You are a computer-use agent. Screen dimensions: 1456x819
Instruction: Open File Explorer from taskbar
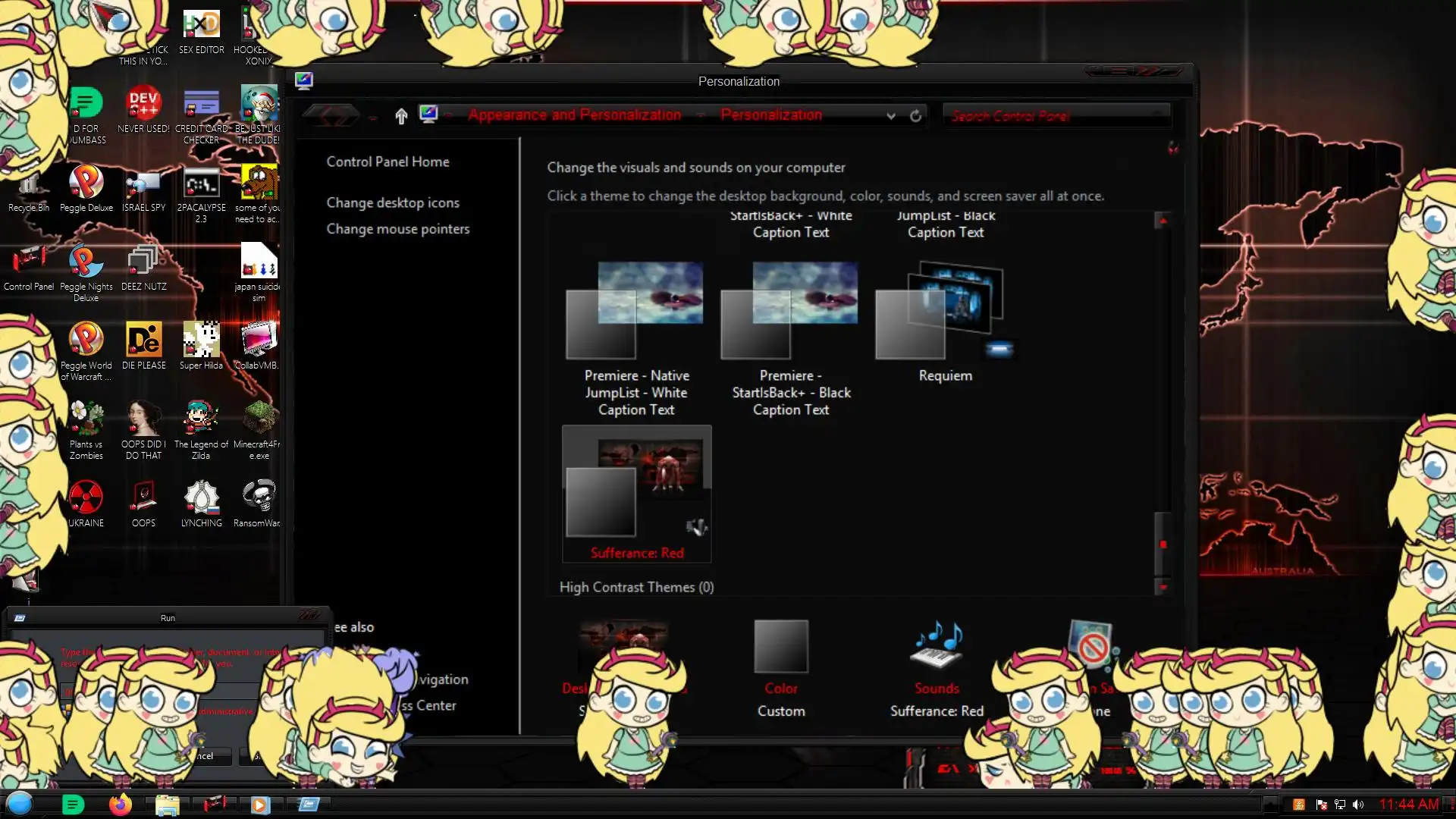coord(167,805)
